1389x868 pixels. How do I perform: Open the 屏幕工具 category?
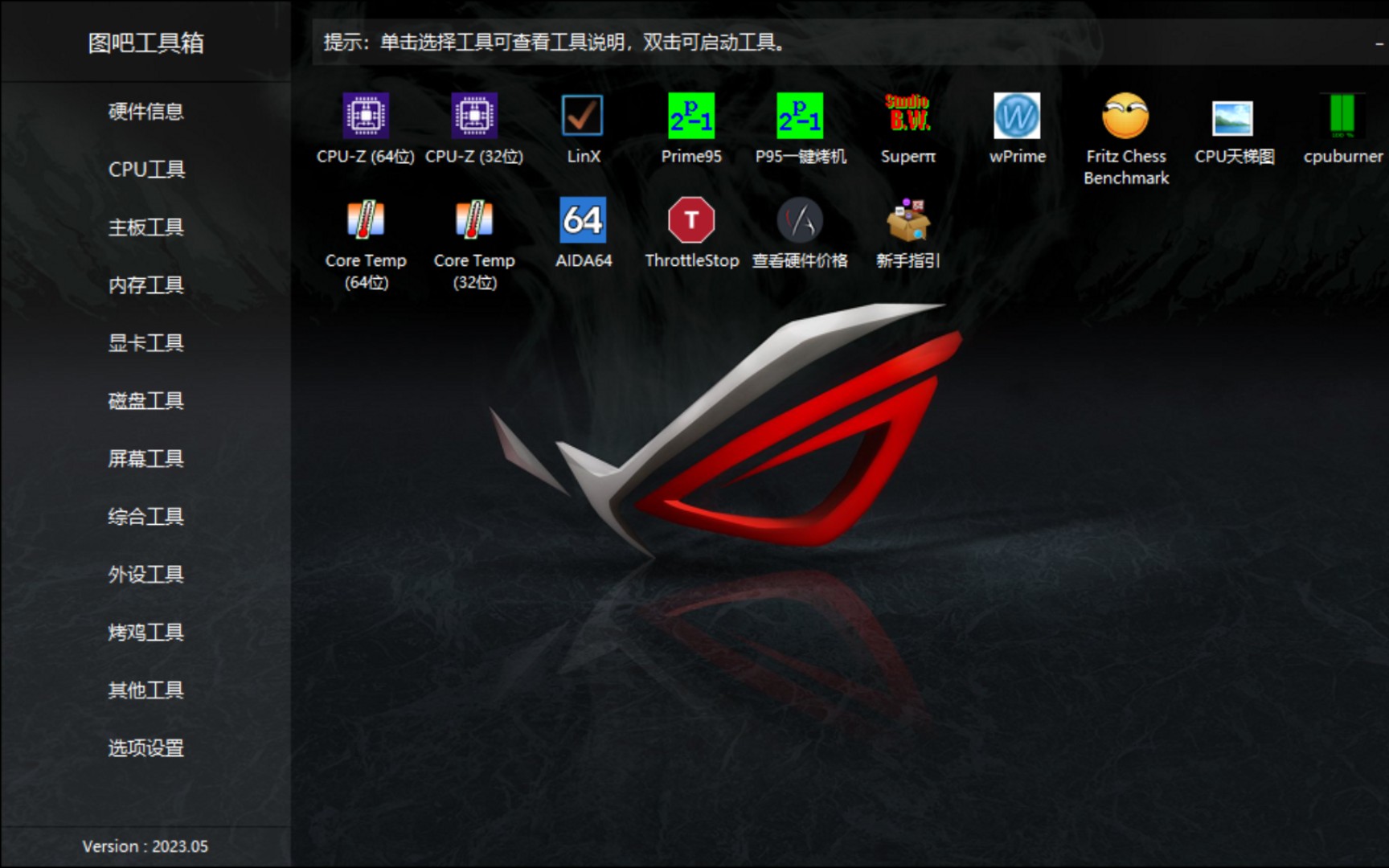146,458
